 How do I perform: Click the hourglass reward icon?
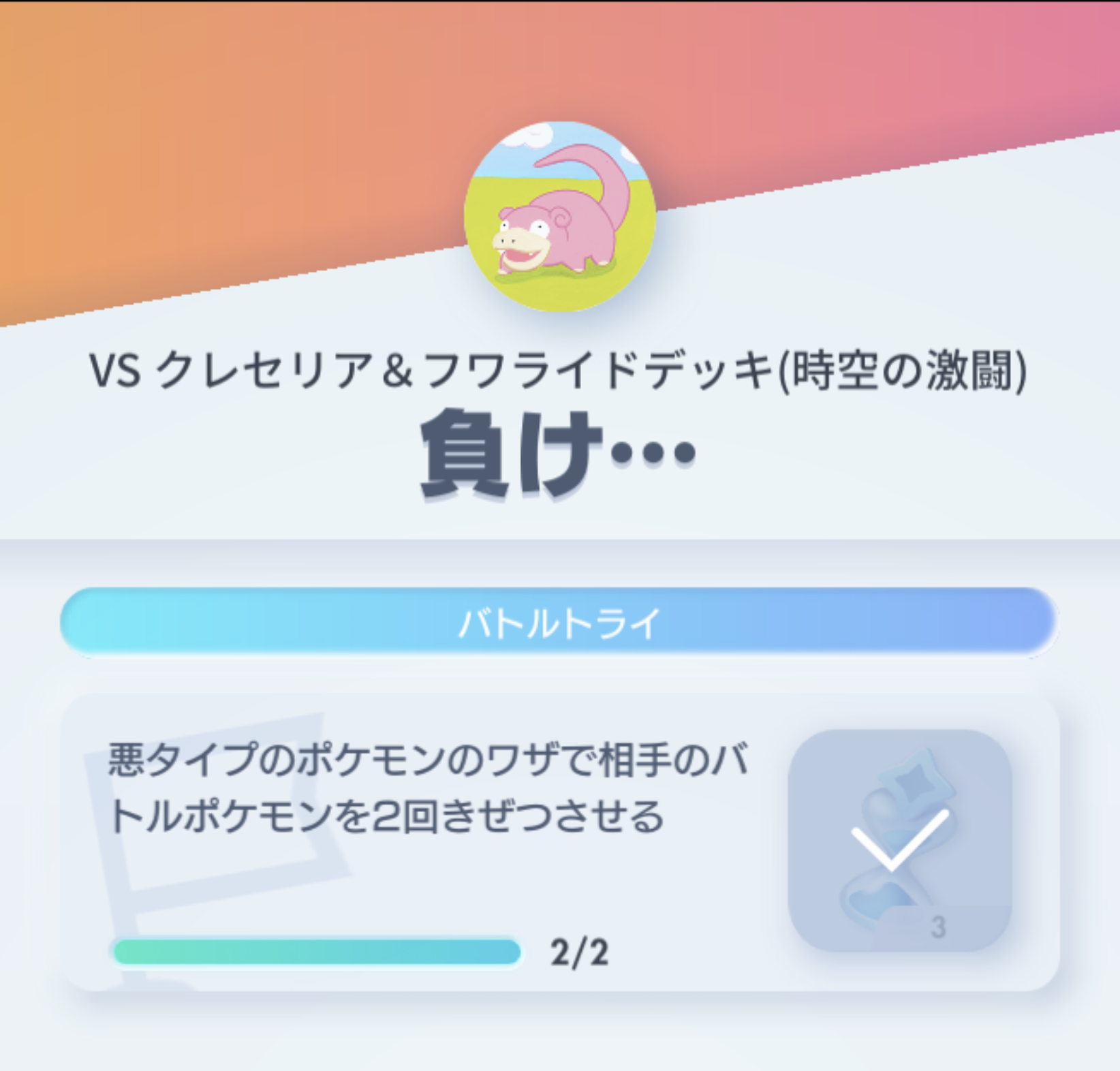click(899, 841)
